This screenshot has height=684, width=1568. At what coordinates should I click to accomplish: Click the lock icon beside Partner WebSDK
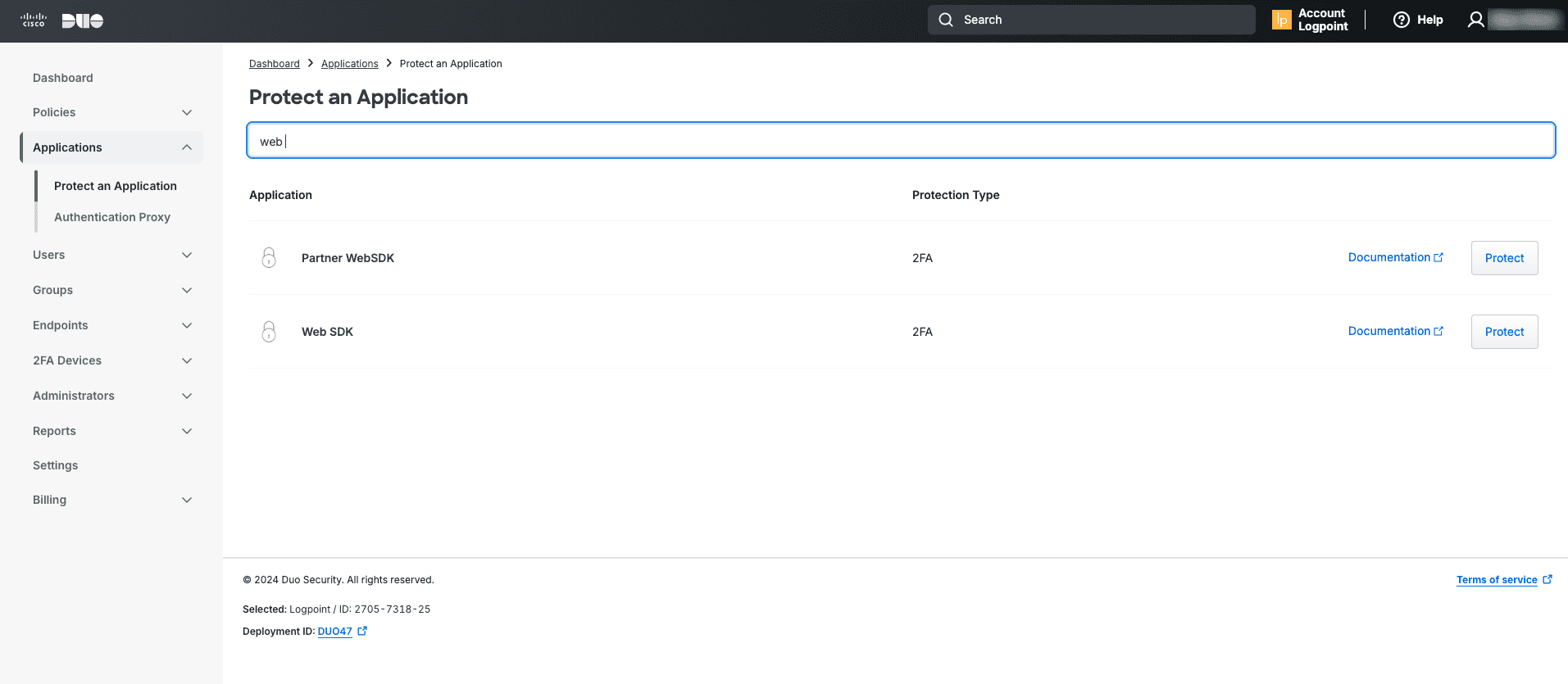click(x=269, y=258)
